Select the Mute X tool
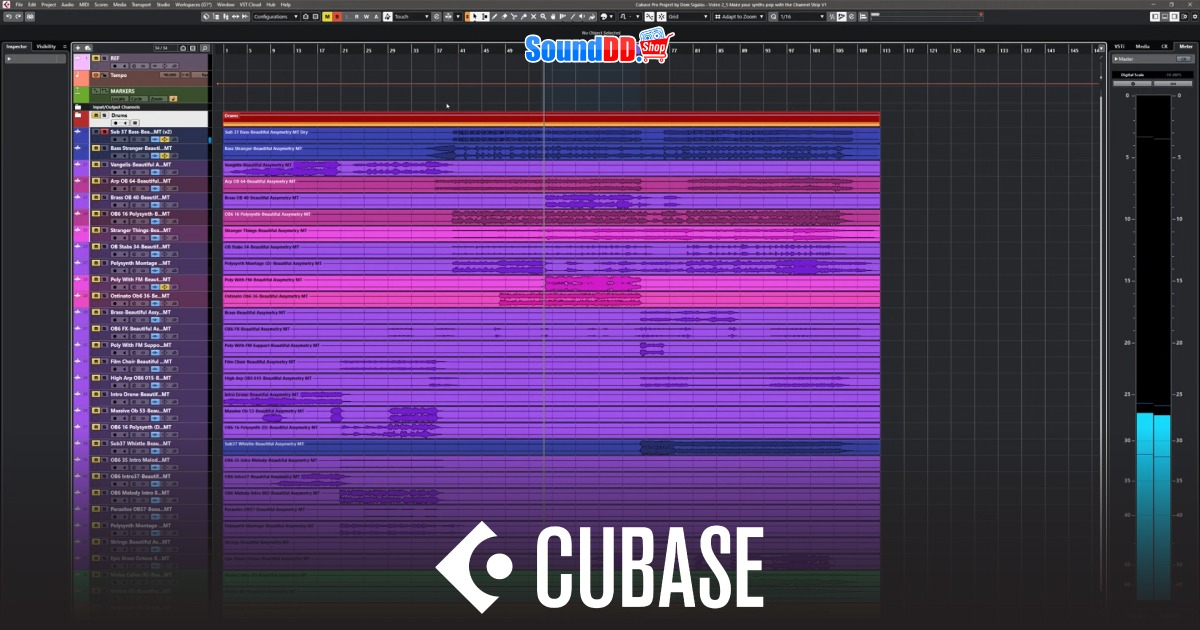The height and width of the screenshot is (630, 1200). 534,17
